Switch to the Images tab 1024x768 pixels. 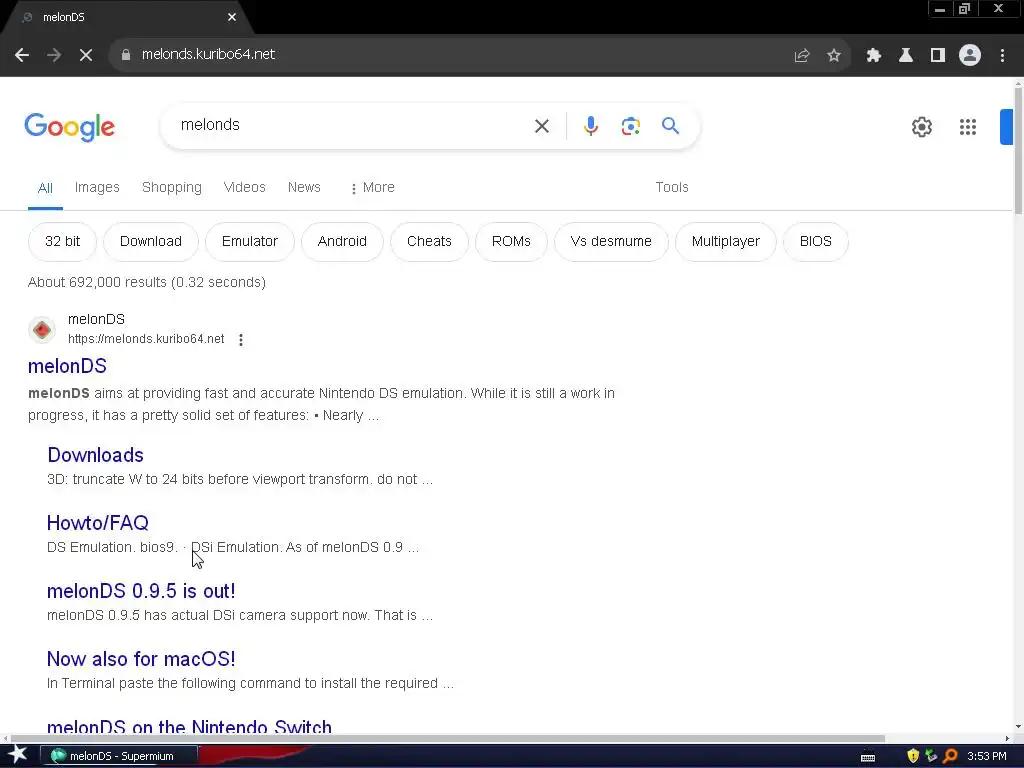point(97,187)
